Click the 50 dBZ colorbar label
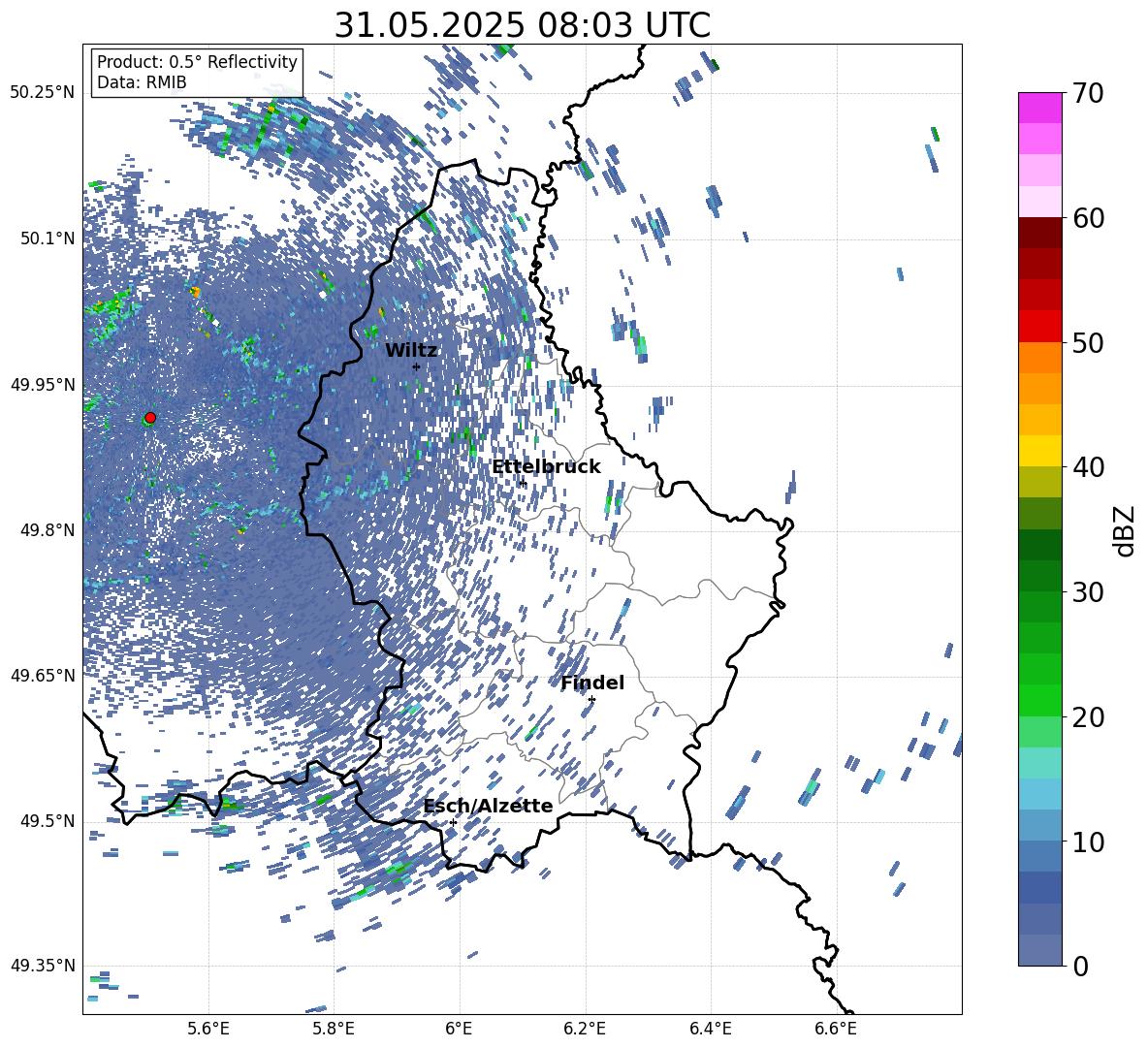 pos(1089,342)
